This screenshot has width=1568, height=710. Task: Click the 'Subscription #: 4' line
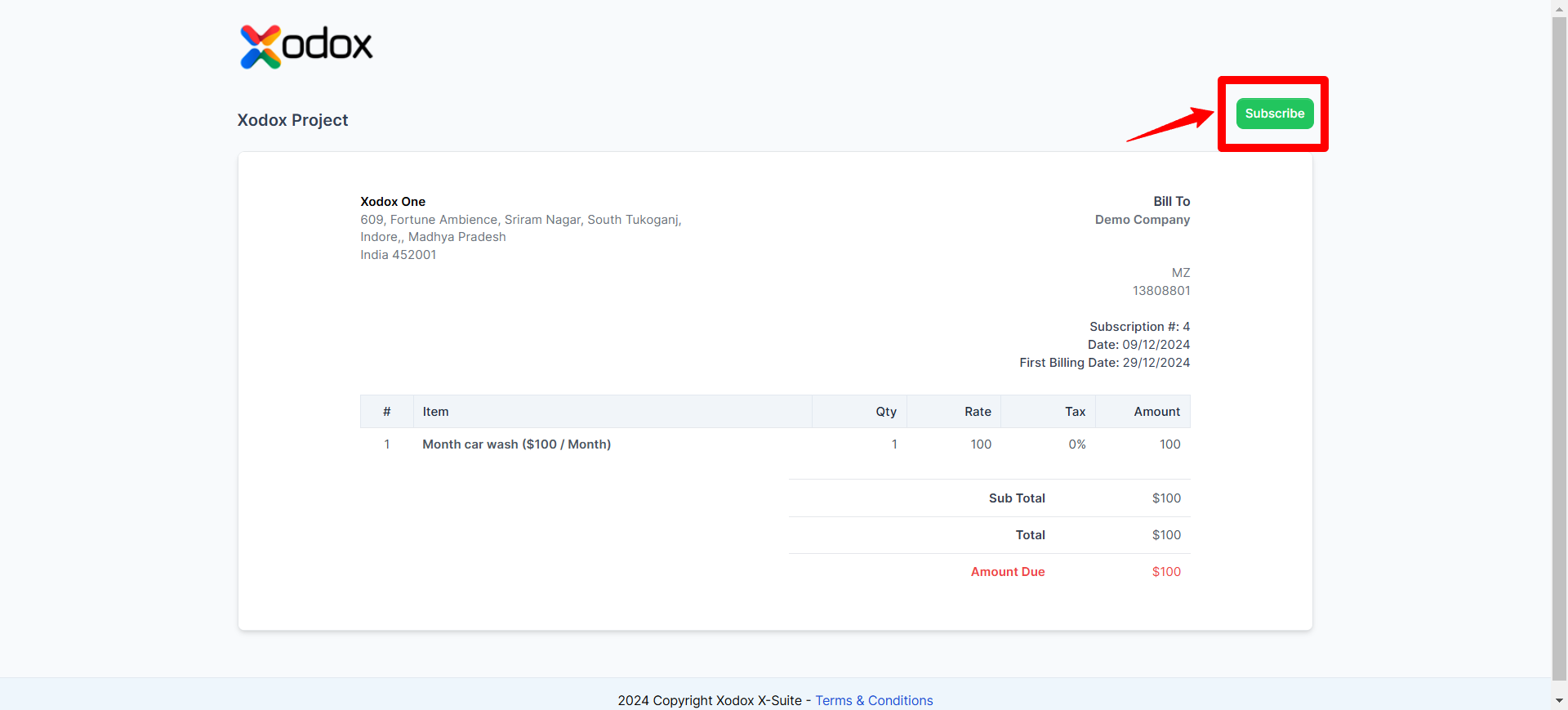(1139, 327)
